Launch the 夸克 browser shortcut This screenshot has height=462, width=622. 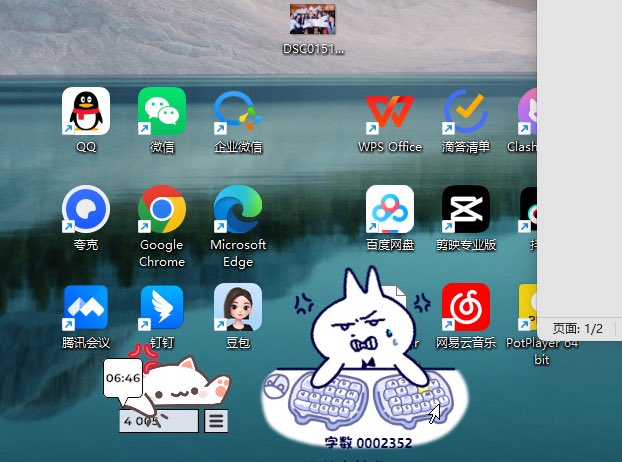[x=86, y=209]
